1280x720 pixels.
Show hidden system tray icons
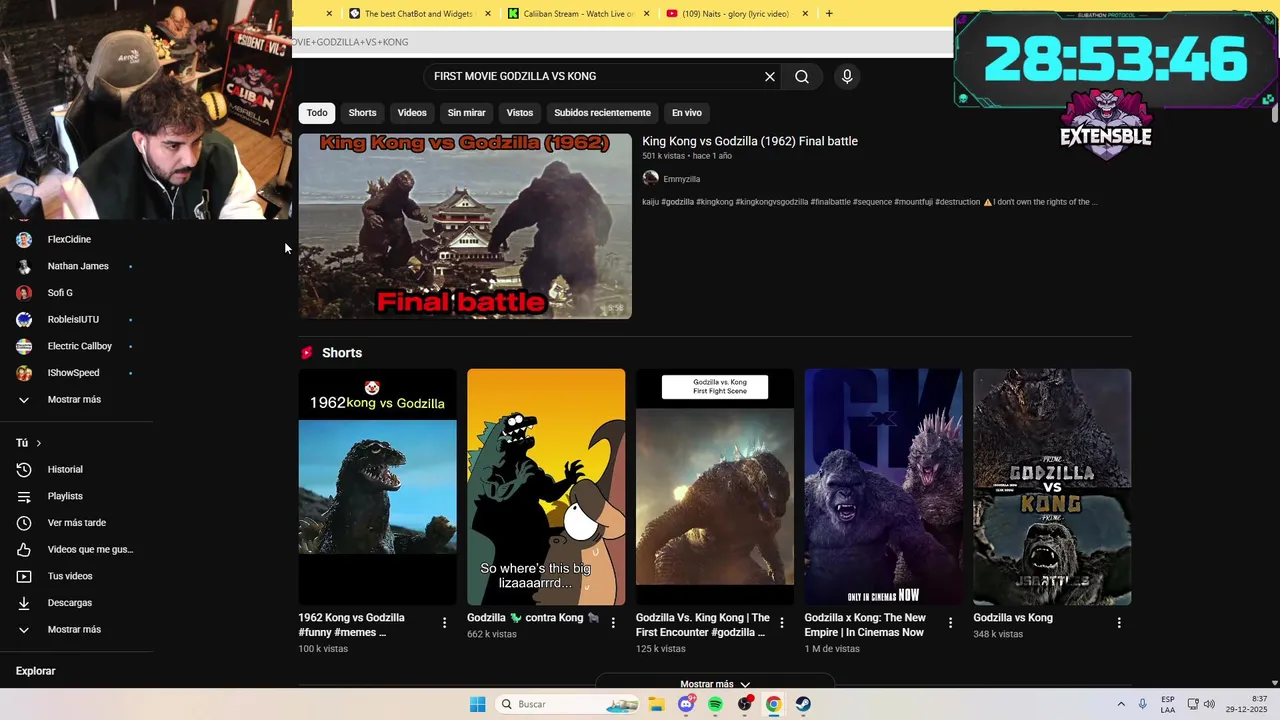(x=1121, y=704)
